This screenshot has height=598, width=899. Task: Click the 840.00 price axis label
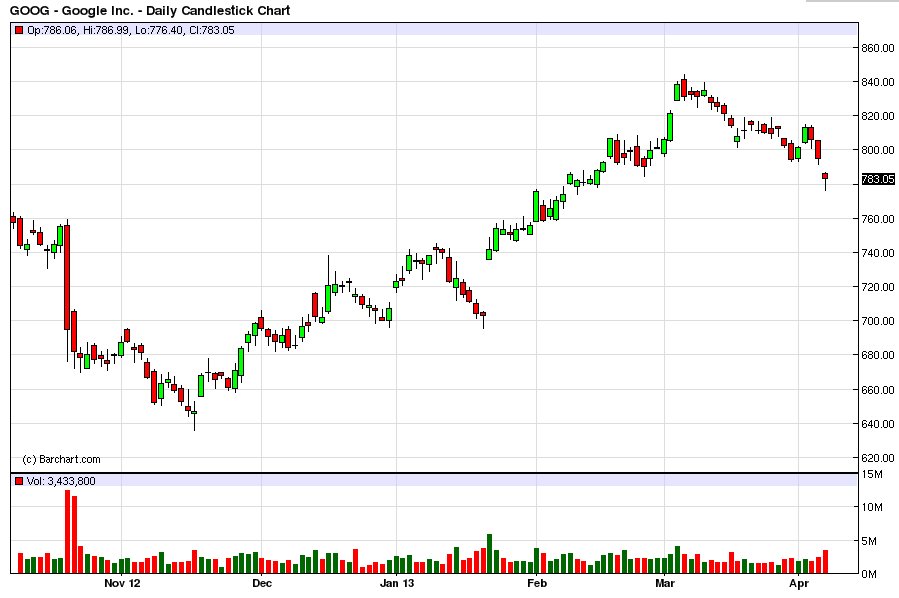(x=878, y=82)
